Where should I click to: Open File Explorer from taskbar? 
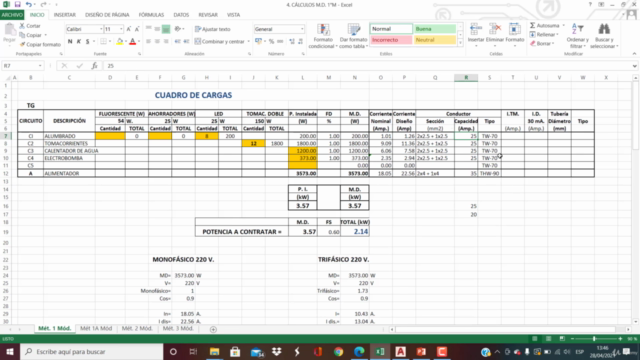point(214,351)
